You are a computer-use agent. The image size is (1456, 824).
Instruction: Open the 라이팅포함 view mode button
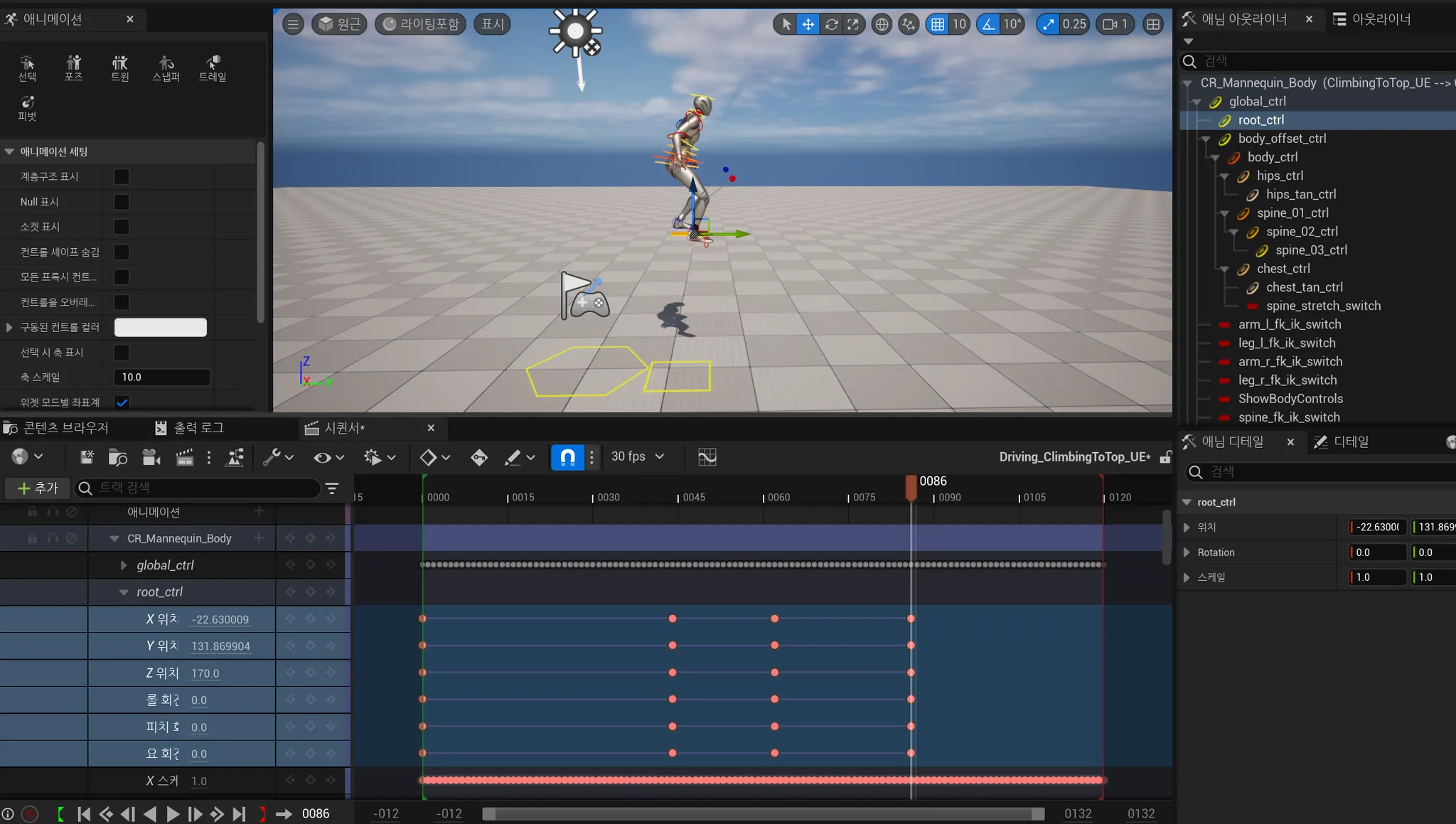pos(421,24)
